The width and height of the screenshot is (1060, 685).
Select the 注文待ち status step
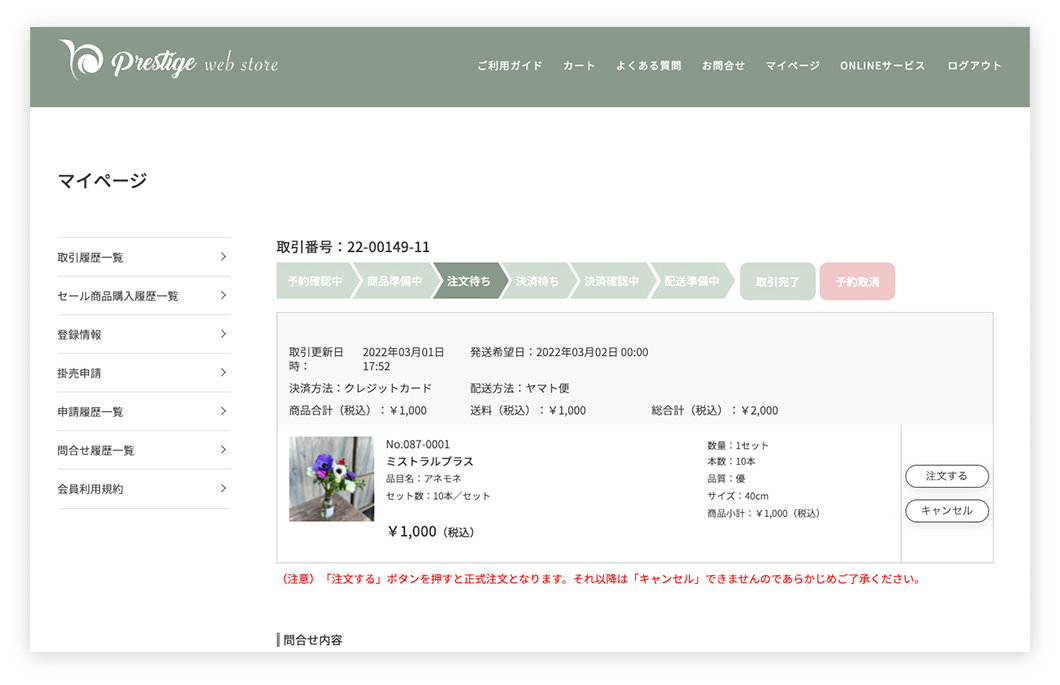468,282
